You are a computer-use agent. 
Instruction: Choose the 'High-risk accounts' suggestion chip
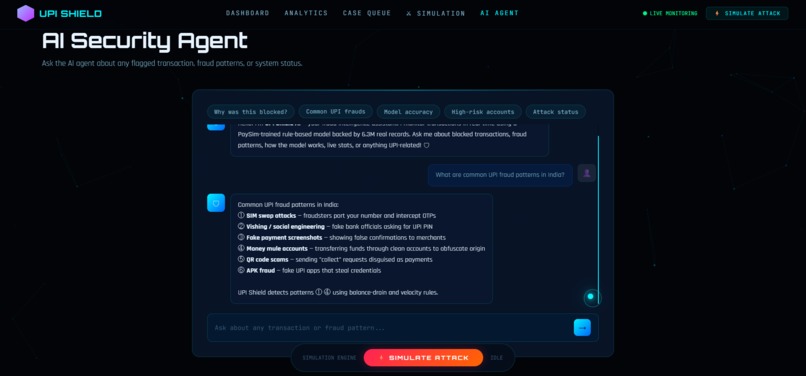[x=483, y=112]
